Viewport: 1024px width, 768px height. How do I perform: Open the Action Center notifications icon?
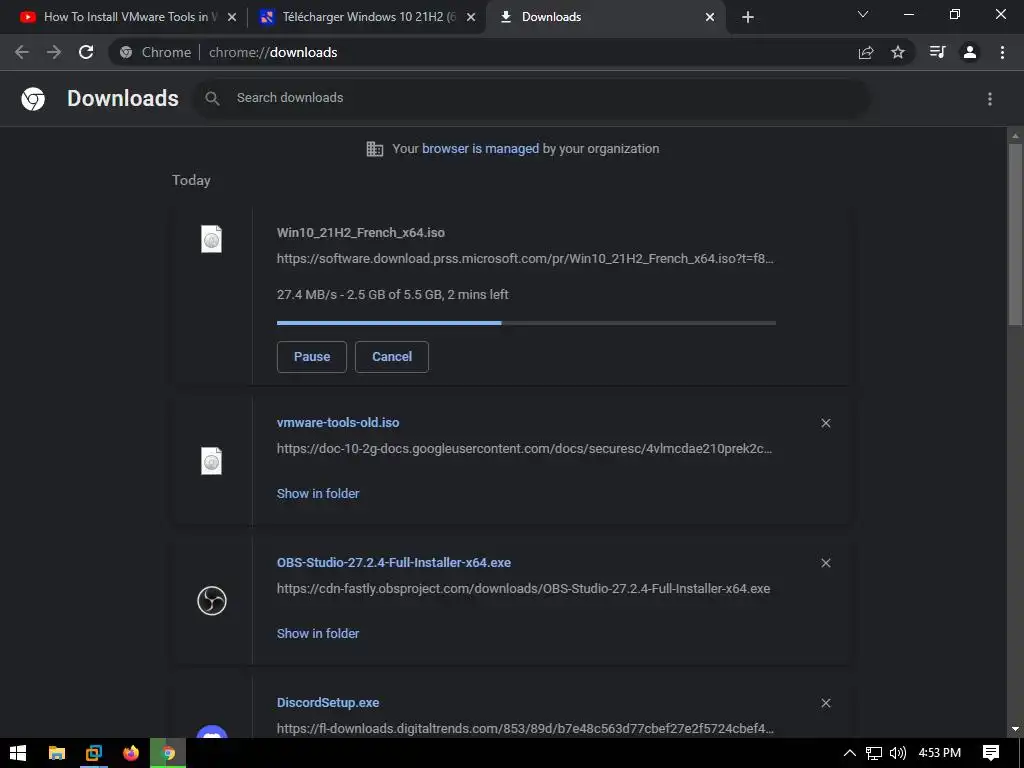991,753
